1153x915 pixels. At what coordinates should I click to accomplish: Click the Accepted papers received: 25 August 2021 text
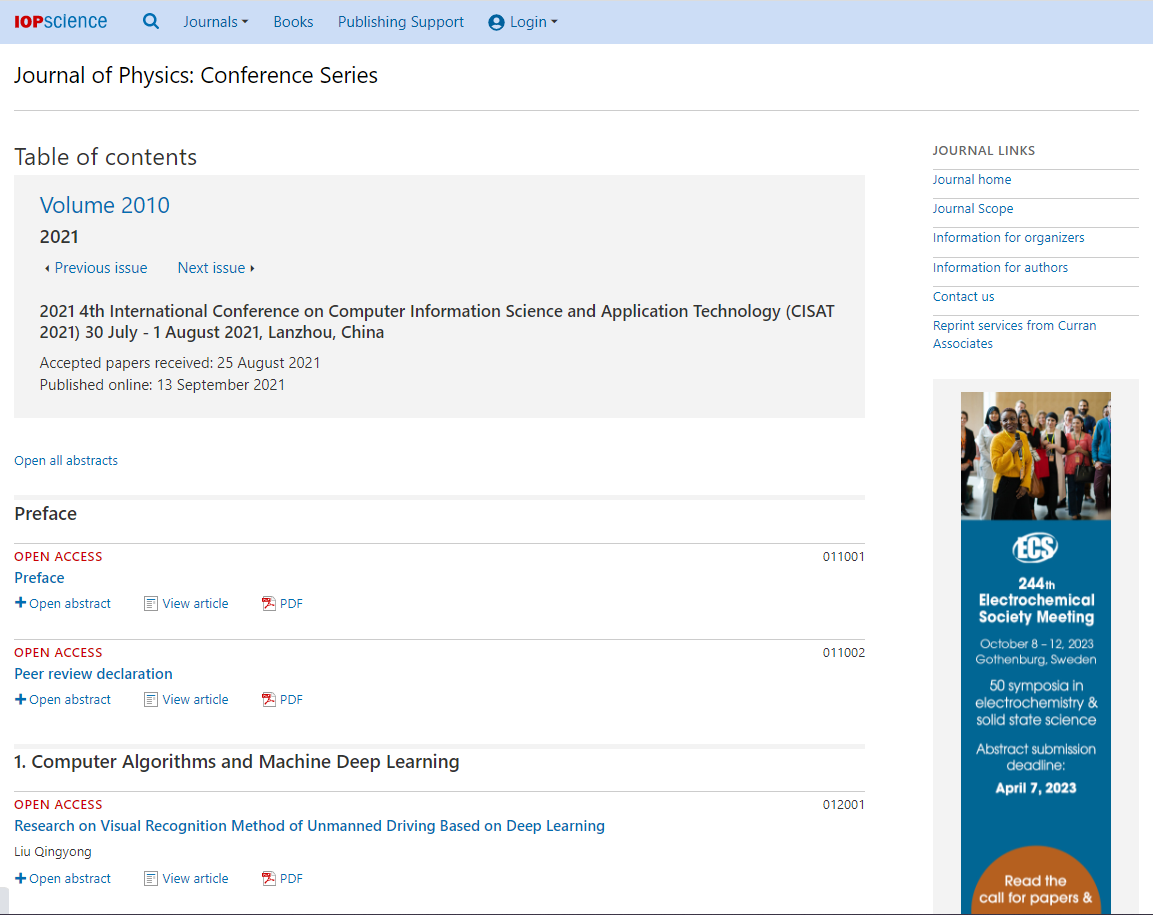[x=179, y=363]
